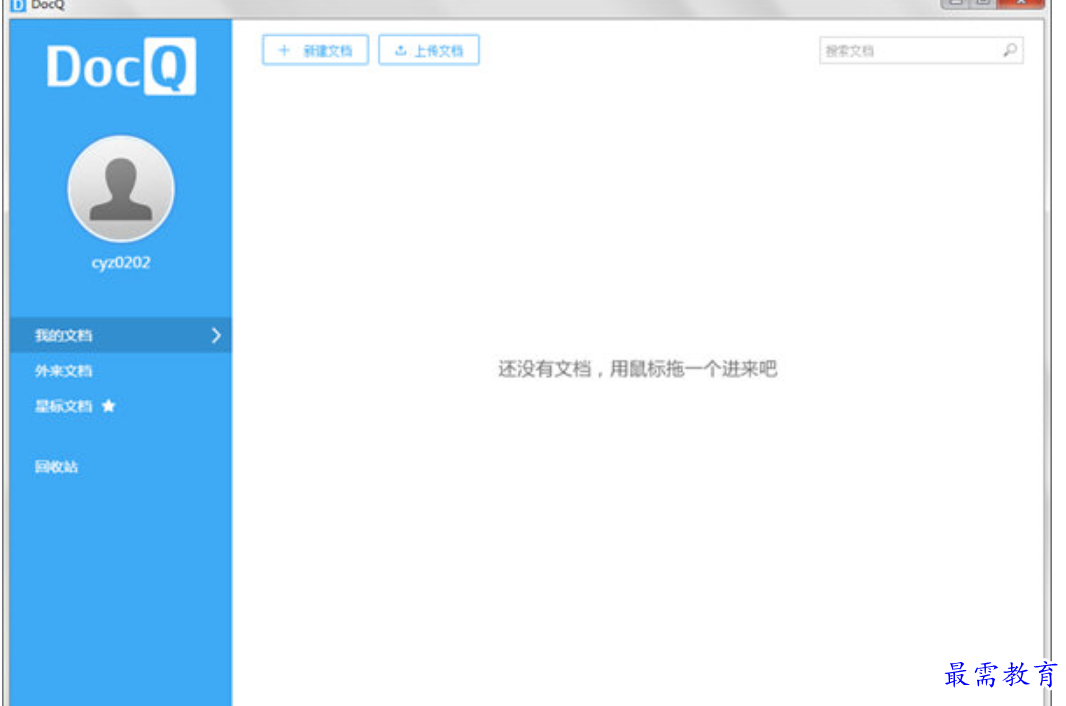Click the username cyz0202
Screen dimensions: 1066x706
coord(121,263)
